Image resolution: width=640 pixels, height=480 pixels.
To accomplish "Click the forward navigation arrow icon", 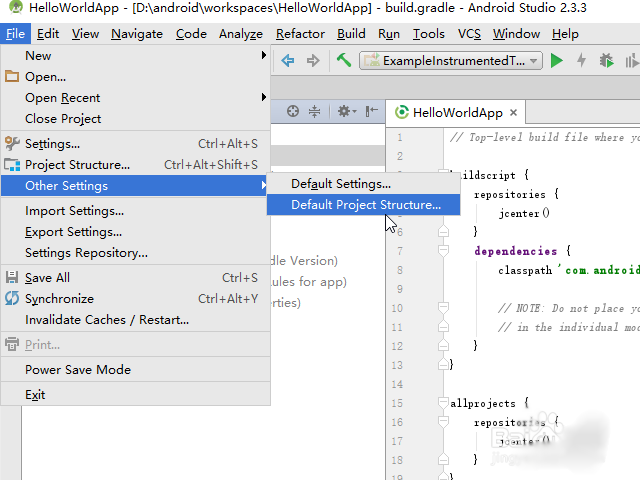I will tap(313, 61).
